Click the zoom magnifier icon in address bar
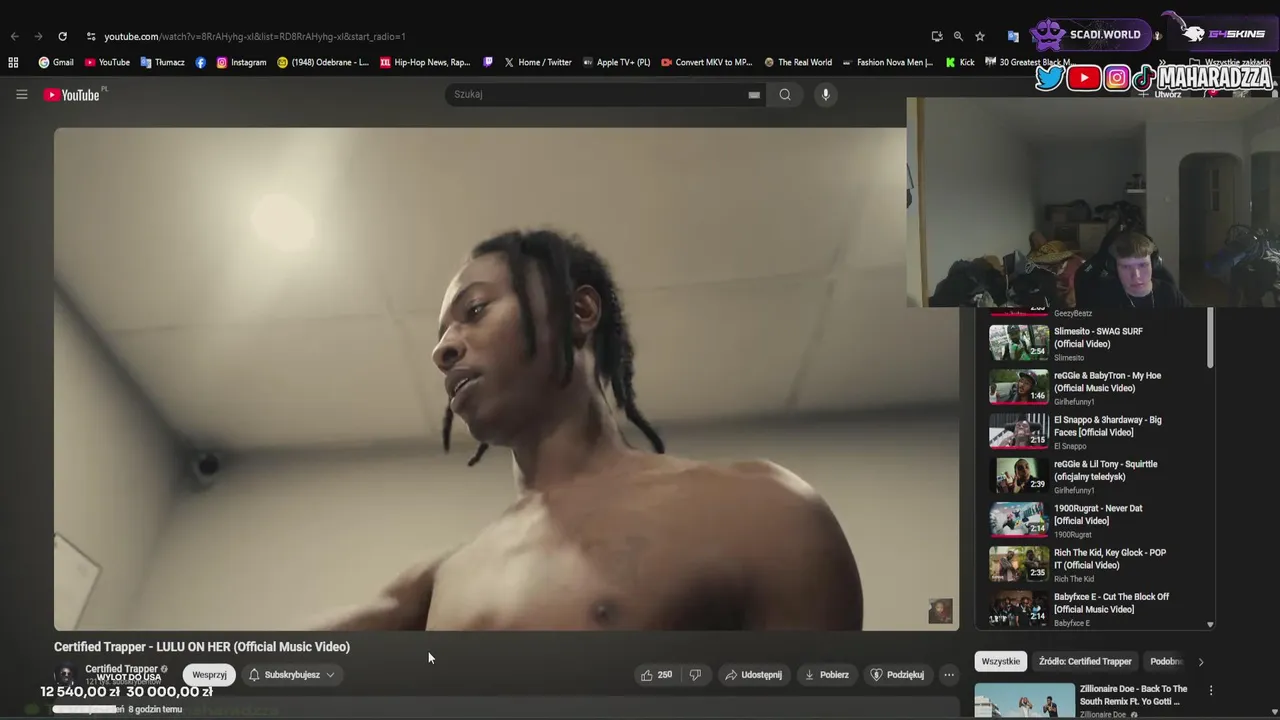The image size is (1280, 720). (958, 36)
